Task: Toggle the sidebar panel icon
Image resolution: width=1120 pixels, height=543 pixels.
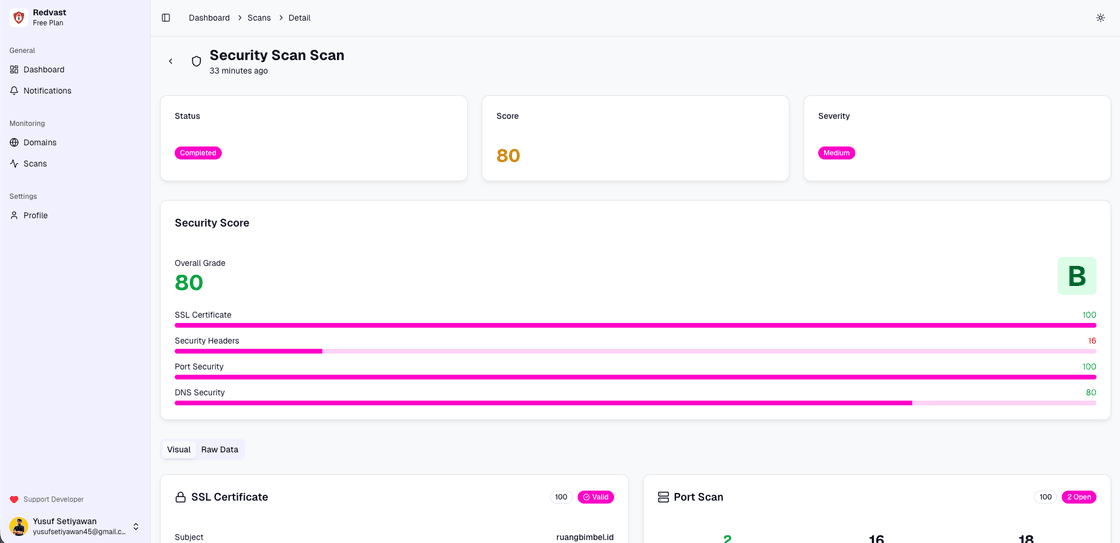Action: (x=166, y=18)
